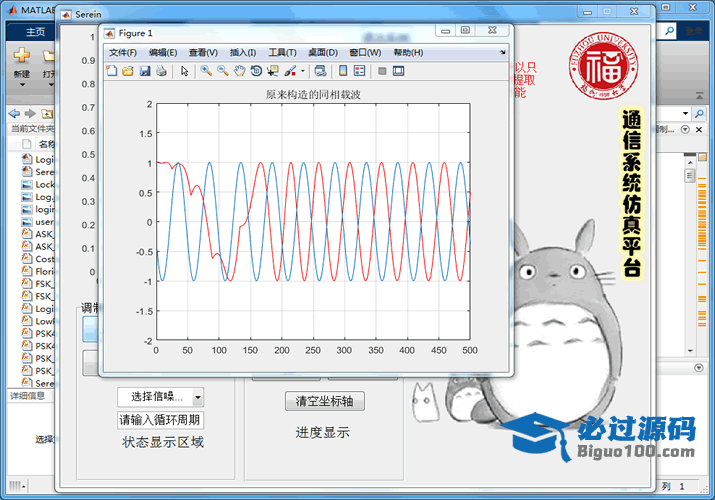Click scrollbar down arrow in MATLAB editor
Image resolution: width=715 pixels, height=500 pixels.
(690, 351)
